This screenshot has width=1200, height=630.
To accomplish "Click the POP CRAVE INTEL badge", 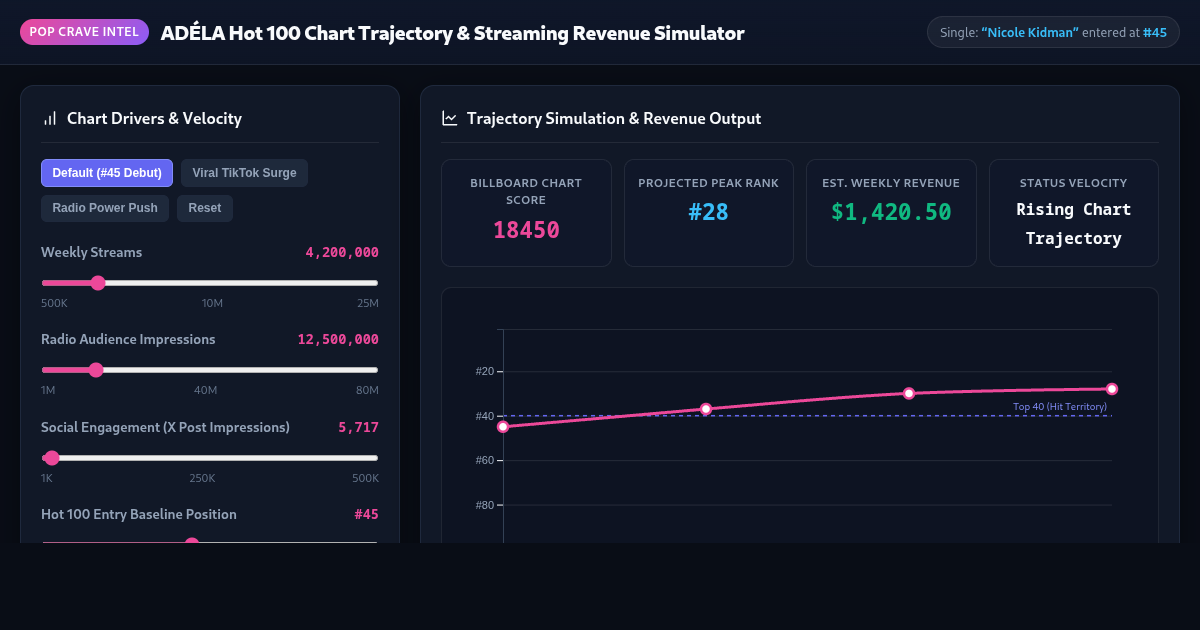I will 84,32.
